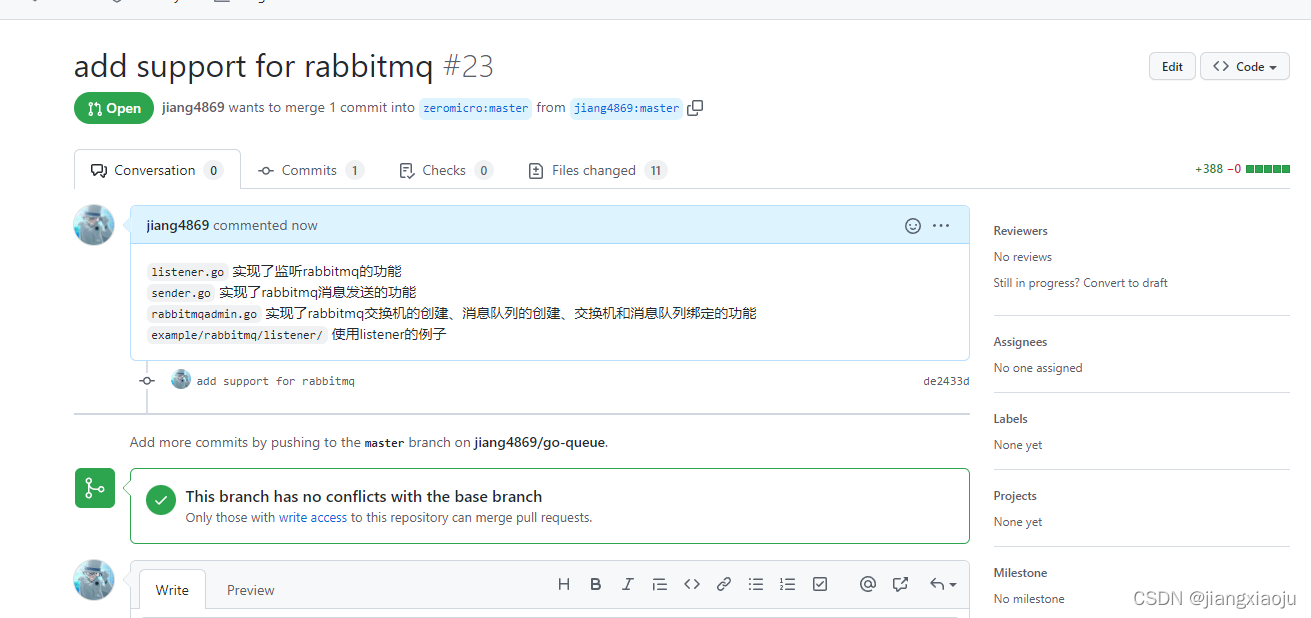
Task: Open commit hash de2433d
Action: tap(946, 381)
